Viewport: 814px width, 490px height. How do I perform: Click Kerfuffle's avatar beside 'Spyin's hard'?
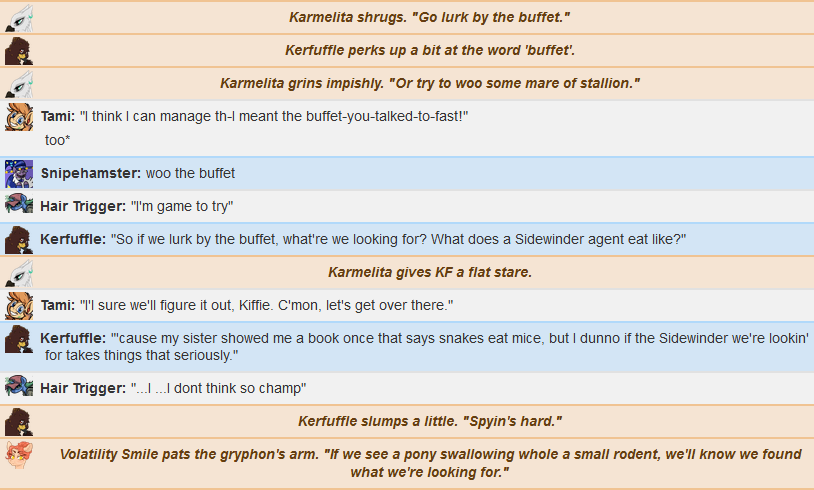coord(19,422)
